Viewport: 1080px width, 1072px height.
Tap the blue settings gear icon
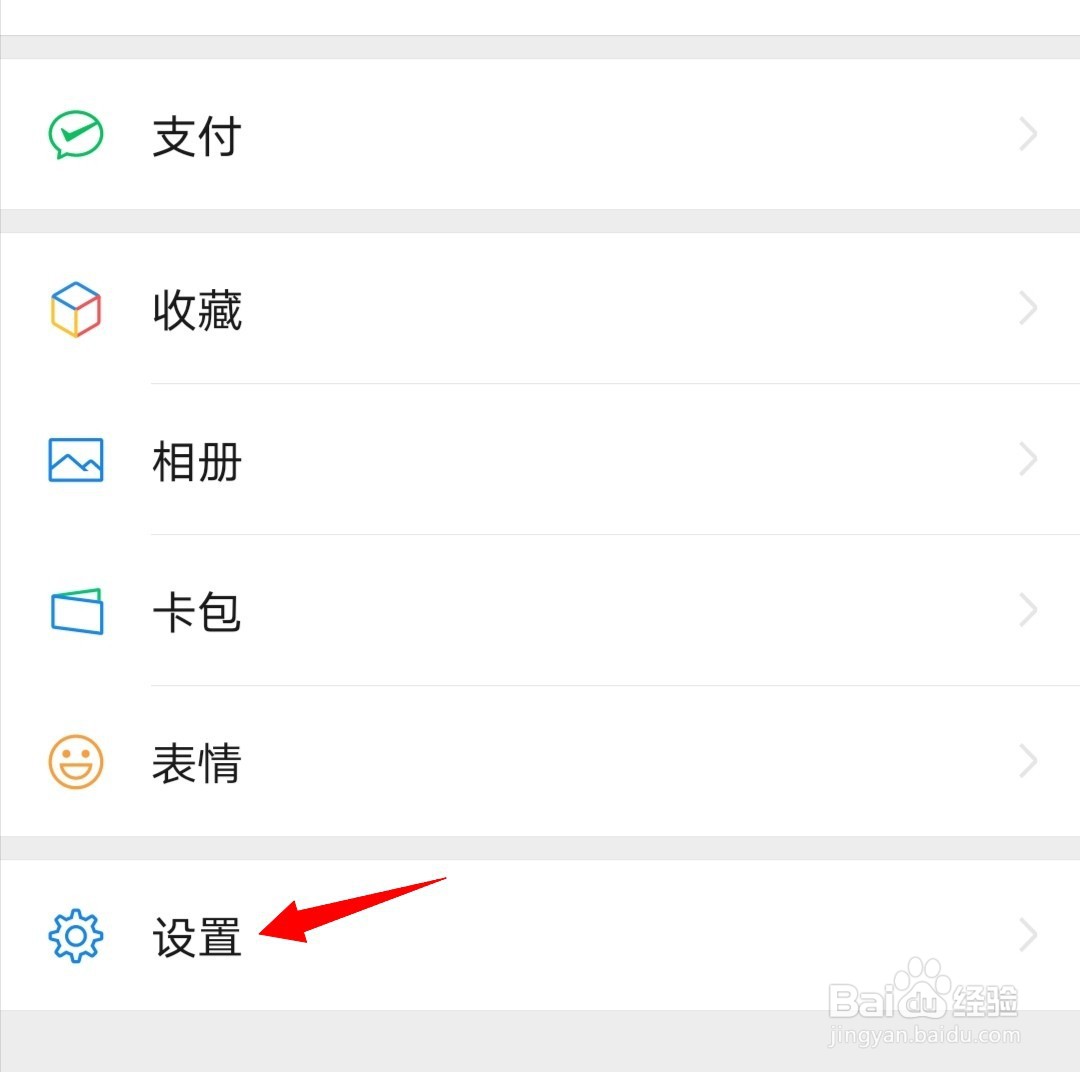pyautogui.click(x=76, y=936)
